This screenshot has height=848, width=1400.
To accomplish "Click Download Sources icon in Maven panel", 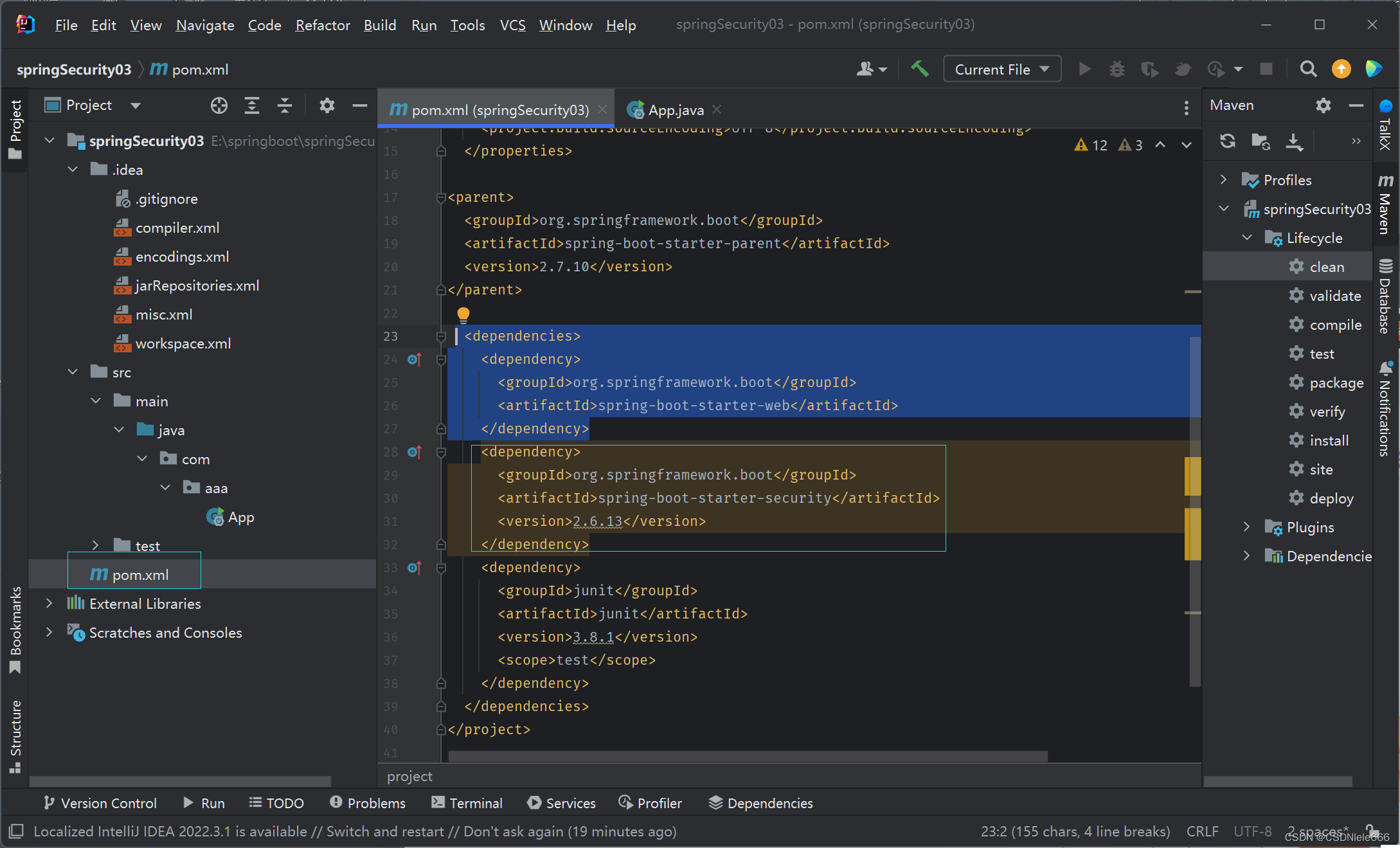I will [1294, 141].
